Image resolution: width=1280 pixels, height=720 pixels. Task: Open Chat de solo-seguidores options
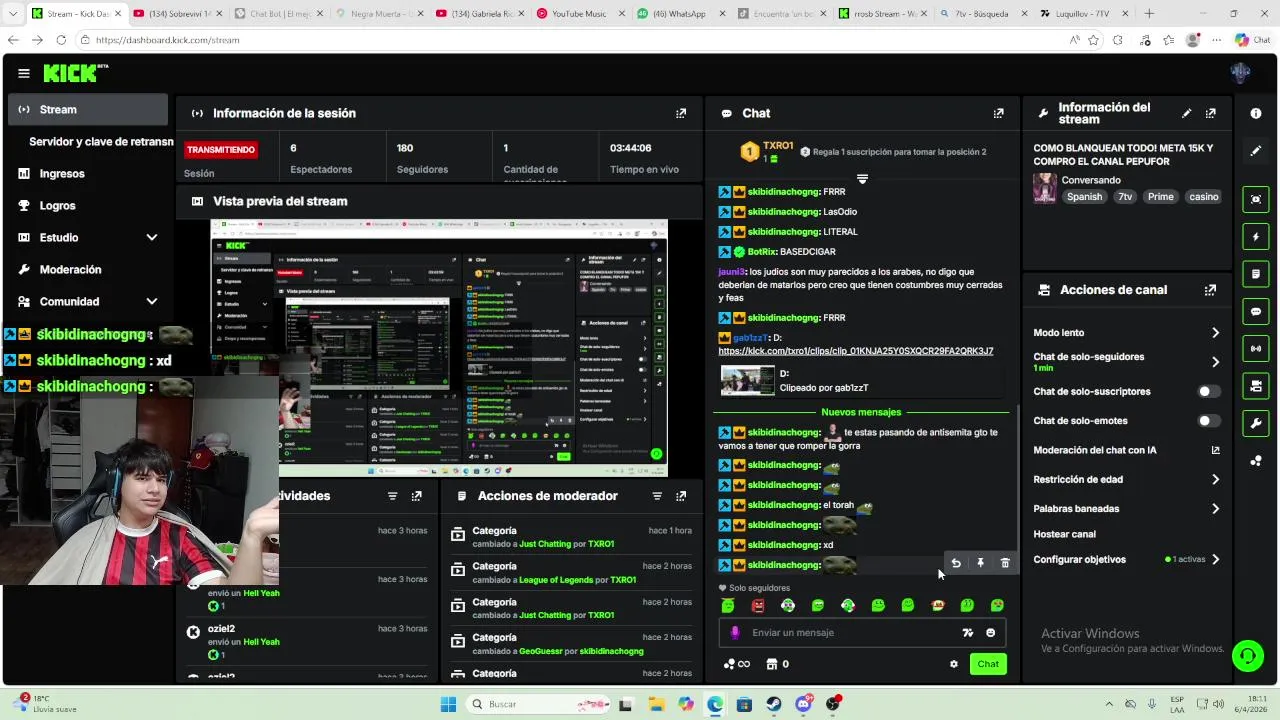(1127, 362)
